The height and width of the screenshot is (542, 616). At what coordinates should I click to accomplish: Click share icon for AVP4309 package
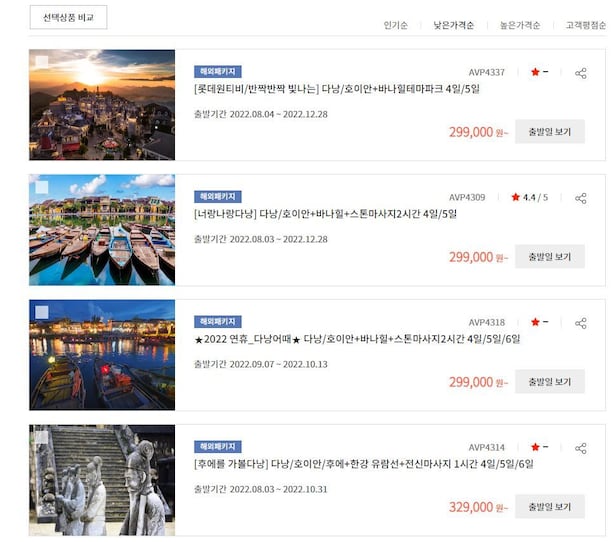pyautogui.click(x=581, y=198)
